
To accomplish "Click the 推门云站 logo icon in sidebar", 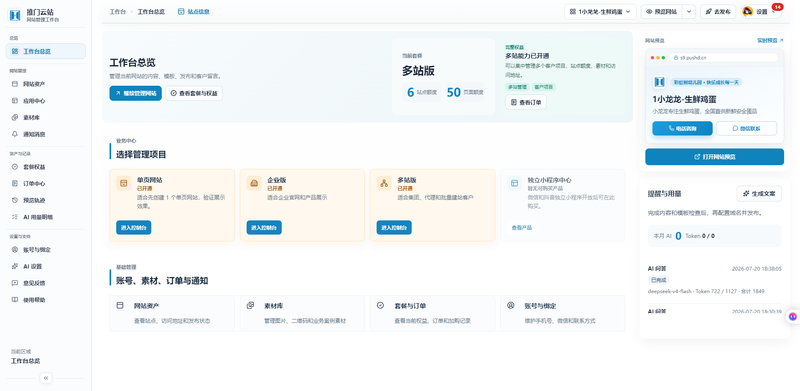I will 14,15.
